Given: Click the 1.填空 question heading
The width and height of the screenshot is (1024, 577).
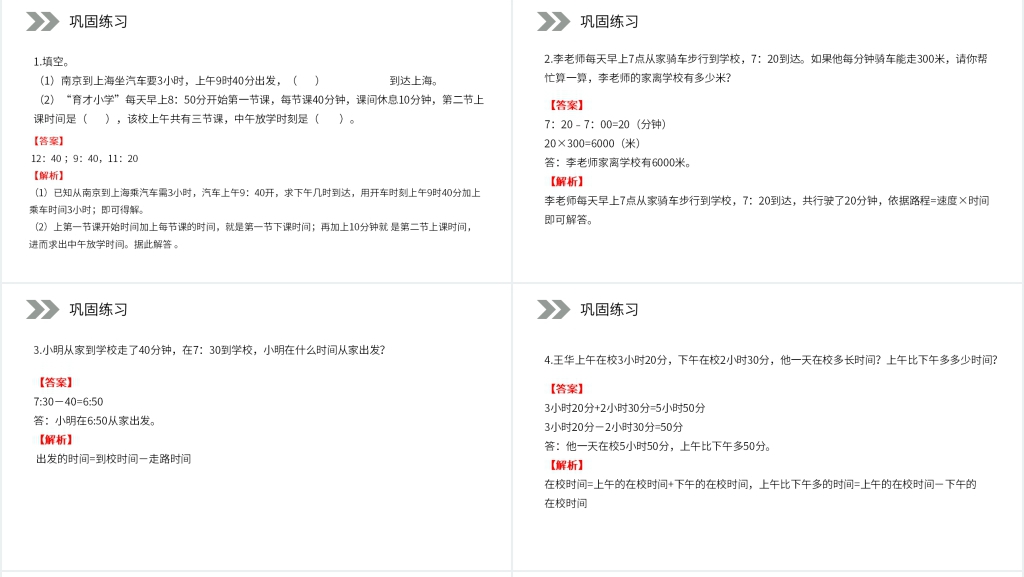Looking at the screenshot, I should point(51,61).
